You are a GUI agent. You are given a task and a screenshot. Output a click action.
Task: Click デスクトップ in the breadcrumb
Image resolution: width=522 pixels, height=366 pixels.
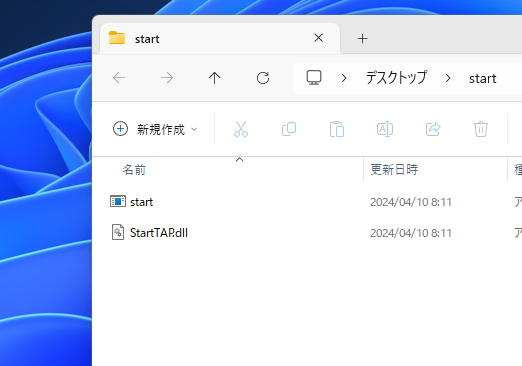tap(396, 78)
